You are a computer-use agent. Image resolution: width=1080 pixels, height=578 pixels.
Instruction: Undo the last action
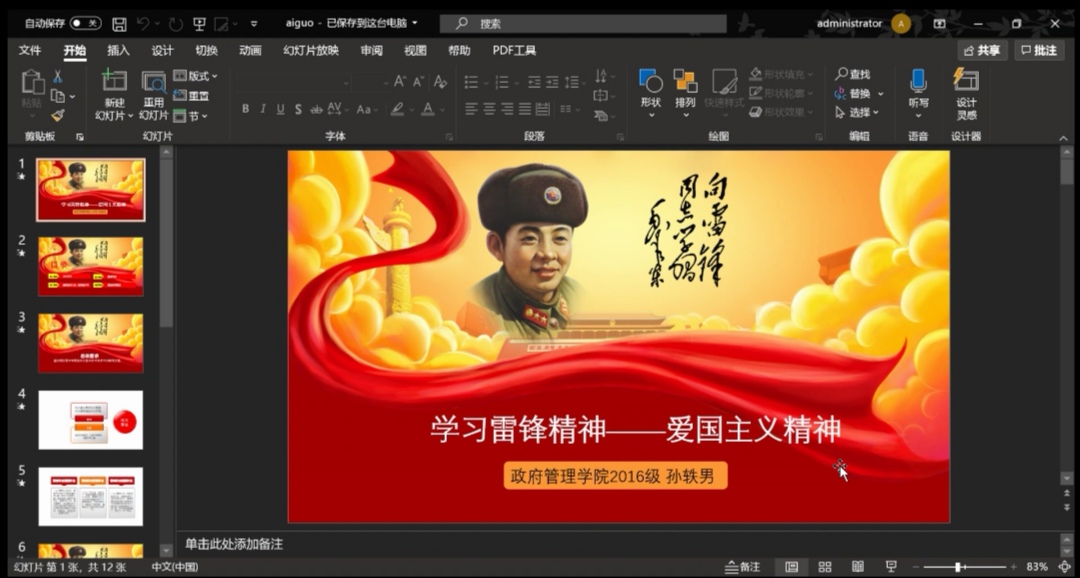(143, 24)
